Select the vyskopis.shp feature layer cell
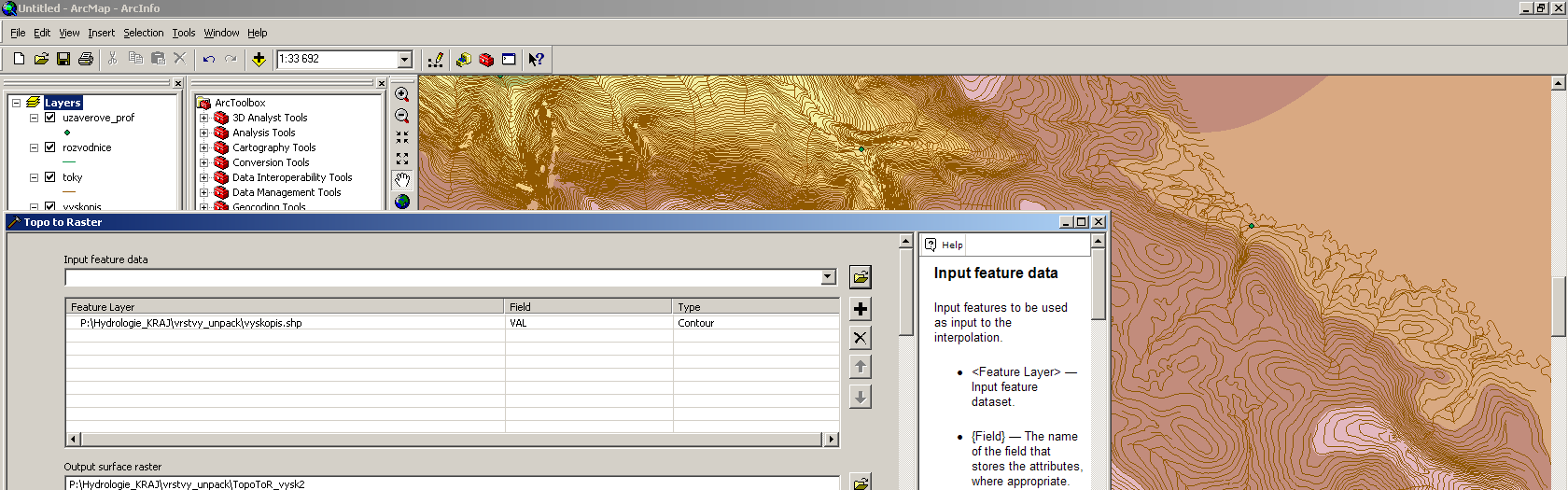This screenshot has width=1568, height=490. 286,323
